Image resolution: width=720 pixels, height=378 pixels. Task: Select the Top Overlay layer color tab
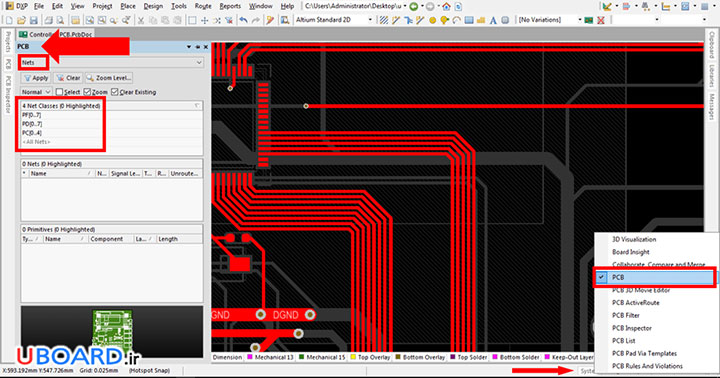pyautogui.click(x=370, y=357)
